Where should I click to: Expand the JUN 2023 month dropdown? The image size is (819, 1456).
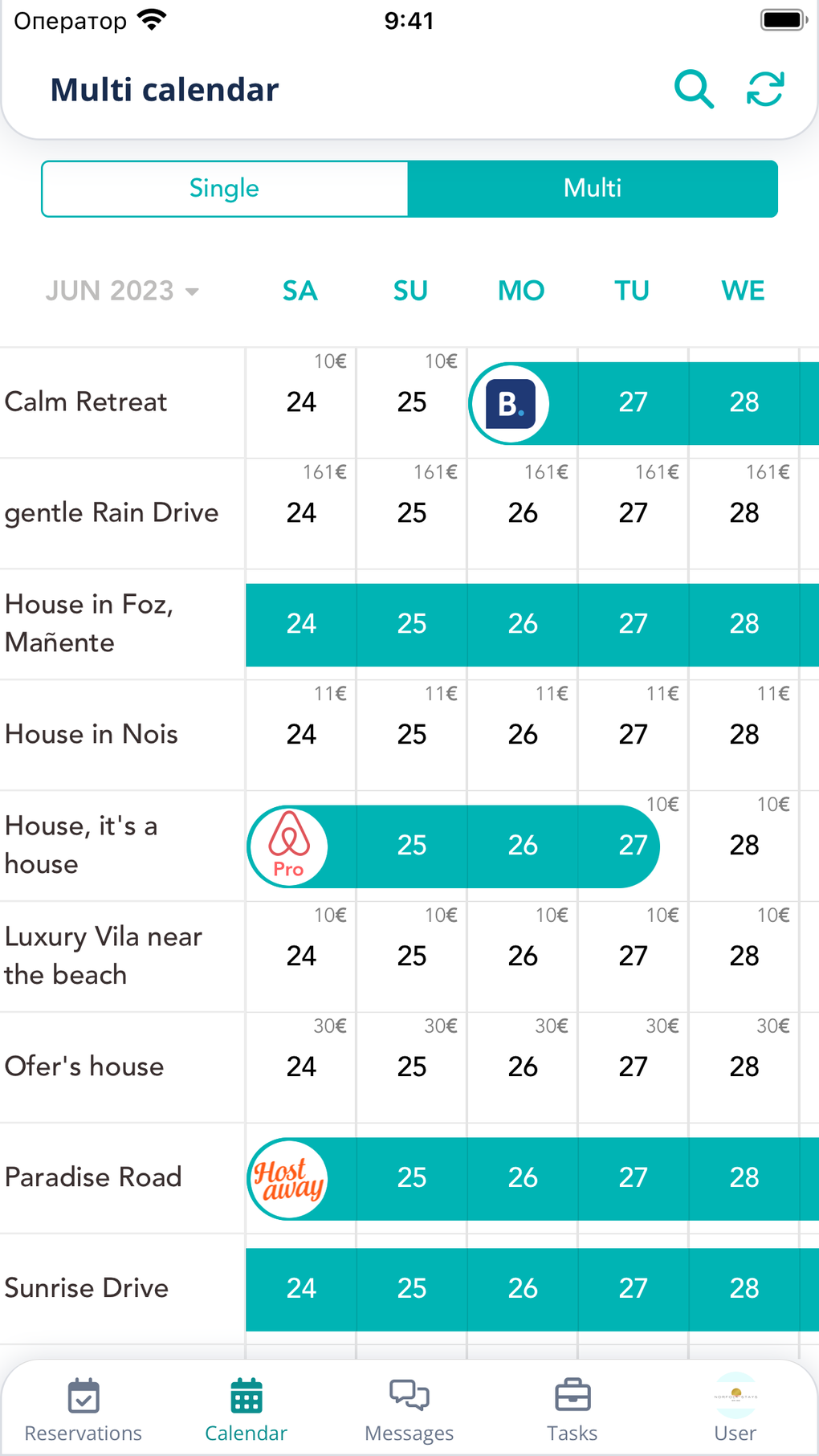coord(122,291)
